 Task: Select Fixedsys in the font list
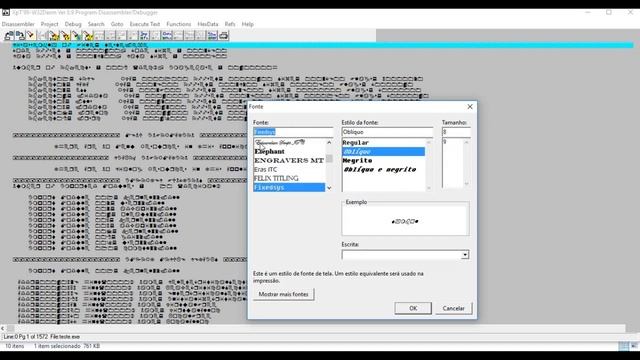[x=289, y=187]
